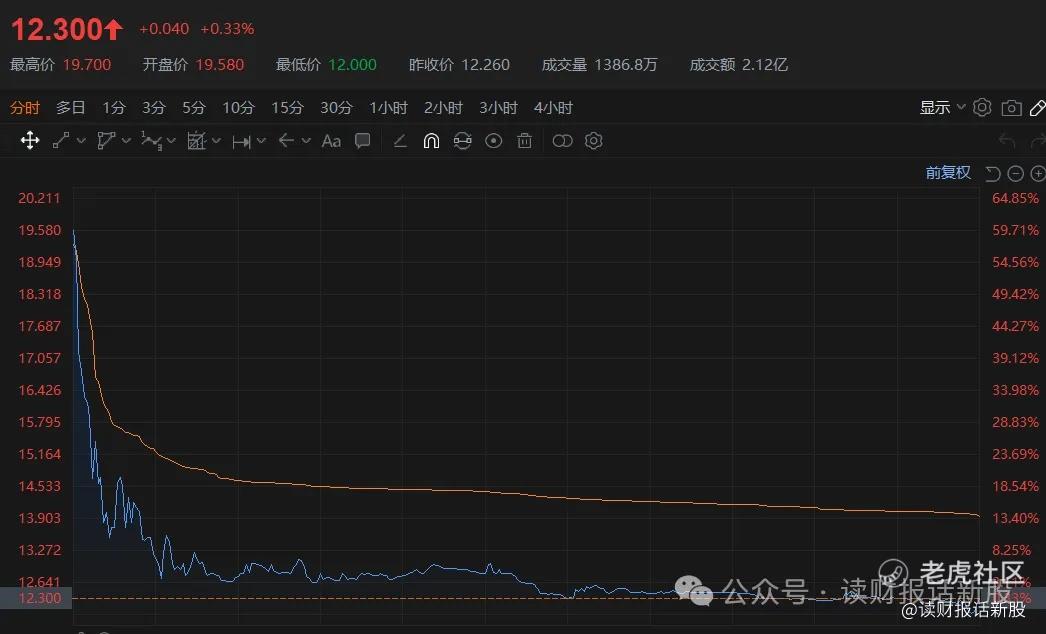Toggle drawings visibility eye icon
This screenshot has width=1046, height=634.
494,141
